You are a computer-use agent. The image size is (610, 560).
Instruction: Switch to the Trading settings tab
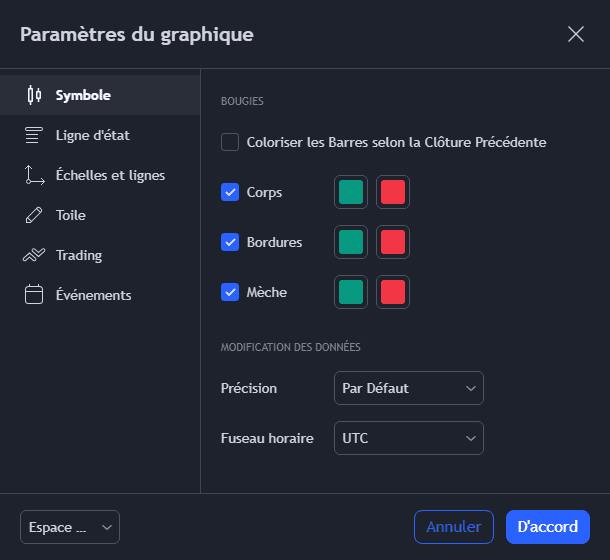point(79,255)
